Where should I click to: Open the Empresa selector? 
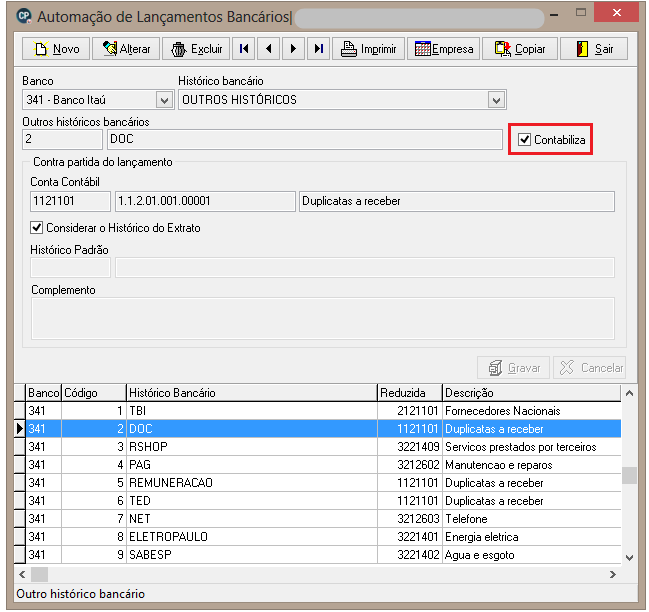click(x=443, y=49)
